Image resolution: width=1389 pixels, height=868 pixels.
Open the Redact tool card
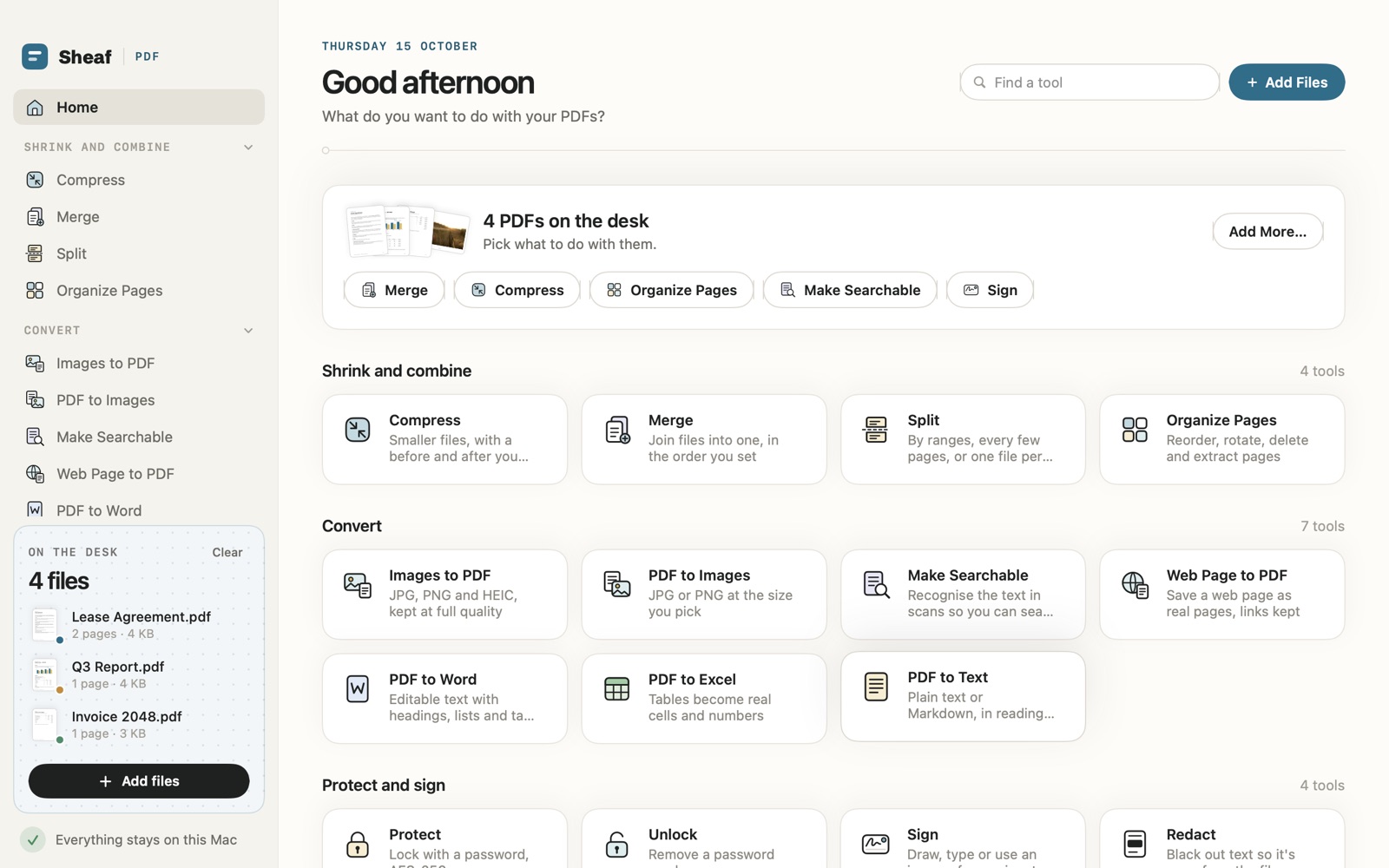[1222, 839]
